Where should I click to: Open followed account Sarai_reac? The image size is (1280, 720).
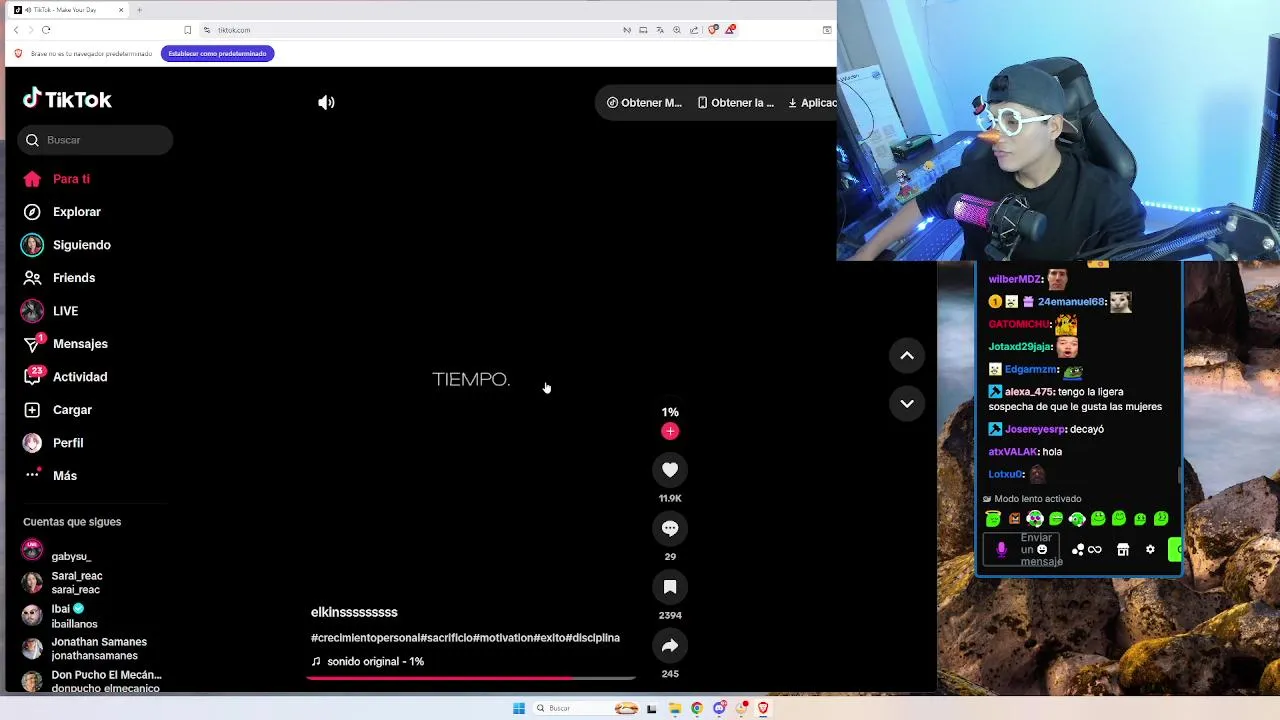(63, 583)
